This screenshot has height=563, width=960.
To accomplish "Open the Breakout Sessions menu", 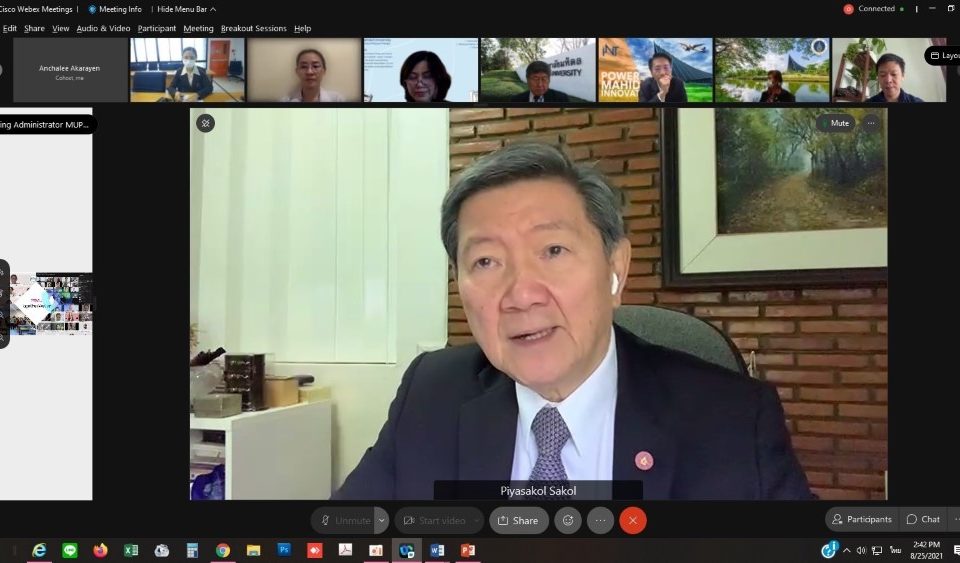I will (x=253, y=28).
